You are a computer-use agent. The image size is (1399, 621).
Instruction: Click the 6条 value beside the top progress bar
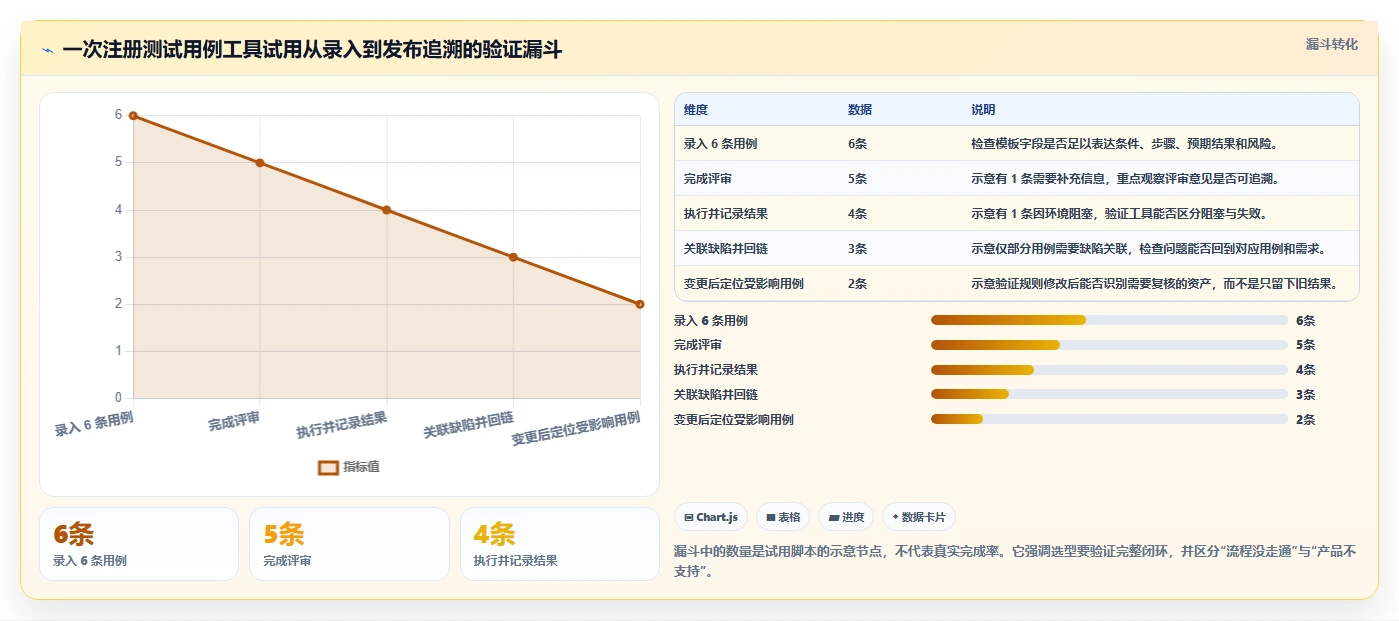point(1306,321)
